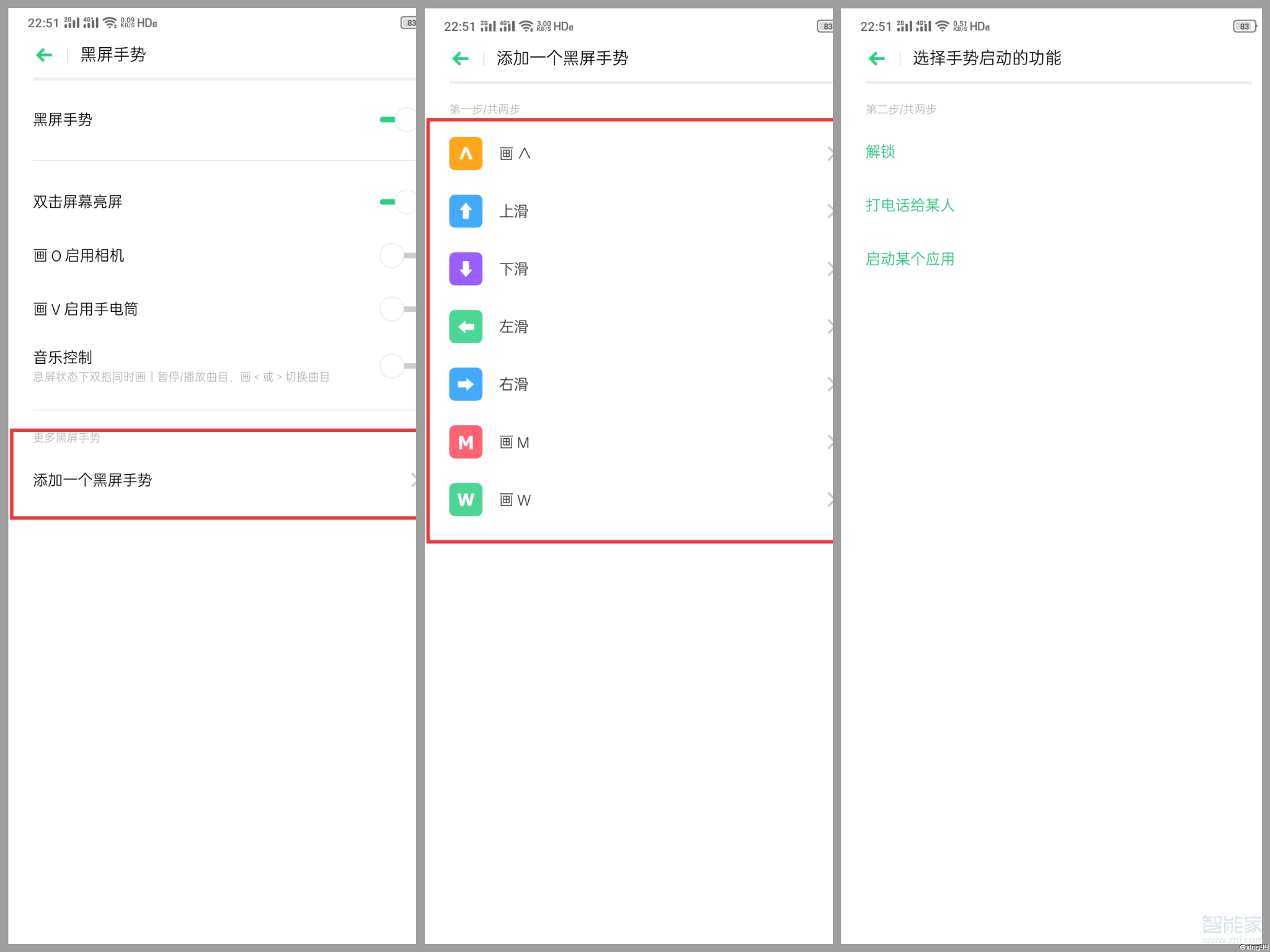This screenshot has width=1270, height=952.
Task: Go back from the 黑屏手势 screen
Action: click(44, 55)
